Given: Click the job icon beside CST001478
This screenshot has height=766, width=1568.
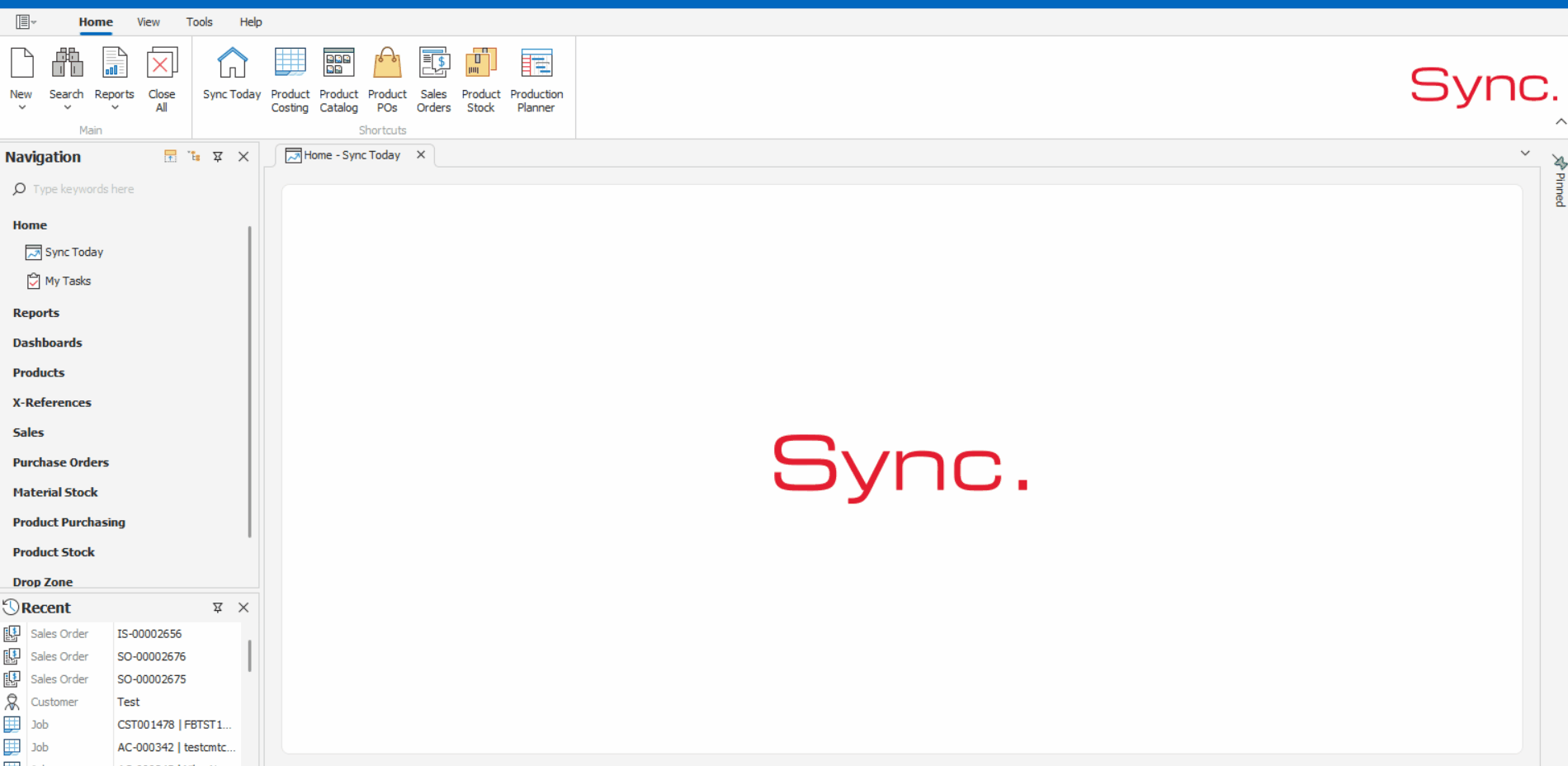Looking at the screenshot, I should point(12,725).
